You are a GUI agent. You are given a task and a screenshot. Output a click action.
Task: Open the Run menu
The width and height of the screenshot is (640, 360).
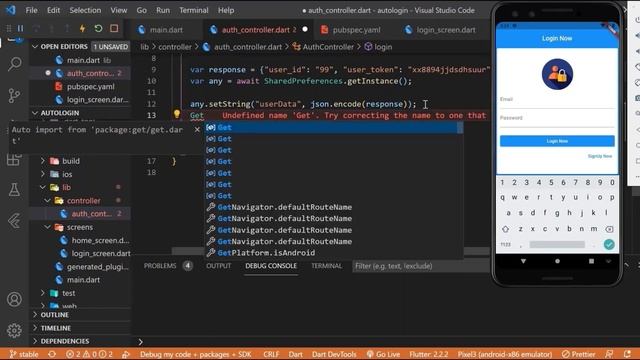[x=162, y=10]
